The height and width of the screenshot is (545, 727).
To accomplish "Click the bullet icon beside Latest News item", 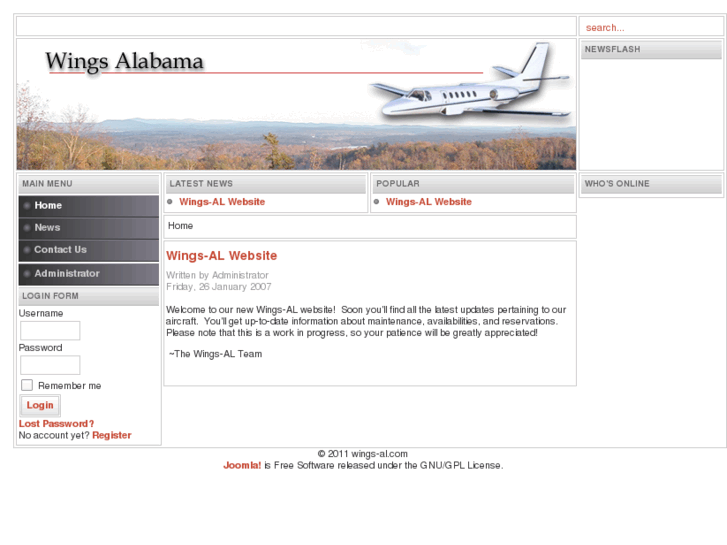I will (170, 202).
